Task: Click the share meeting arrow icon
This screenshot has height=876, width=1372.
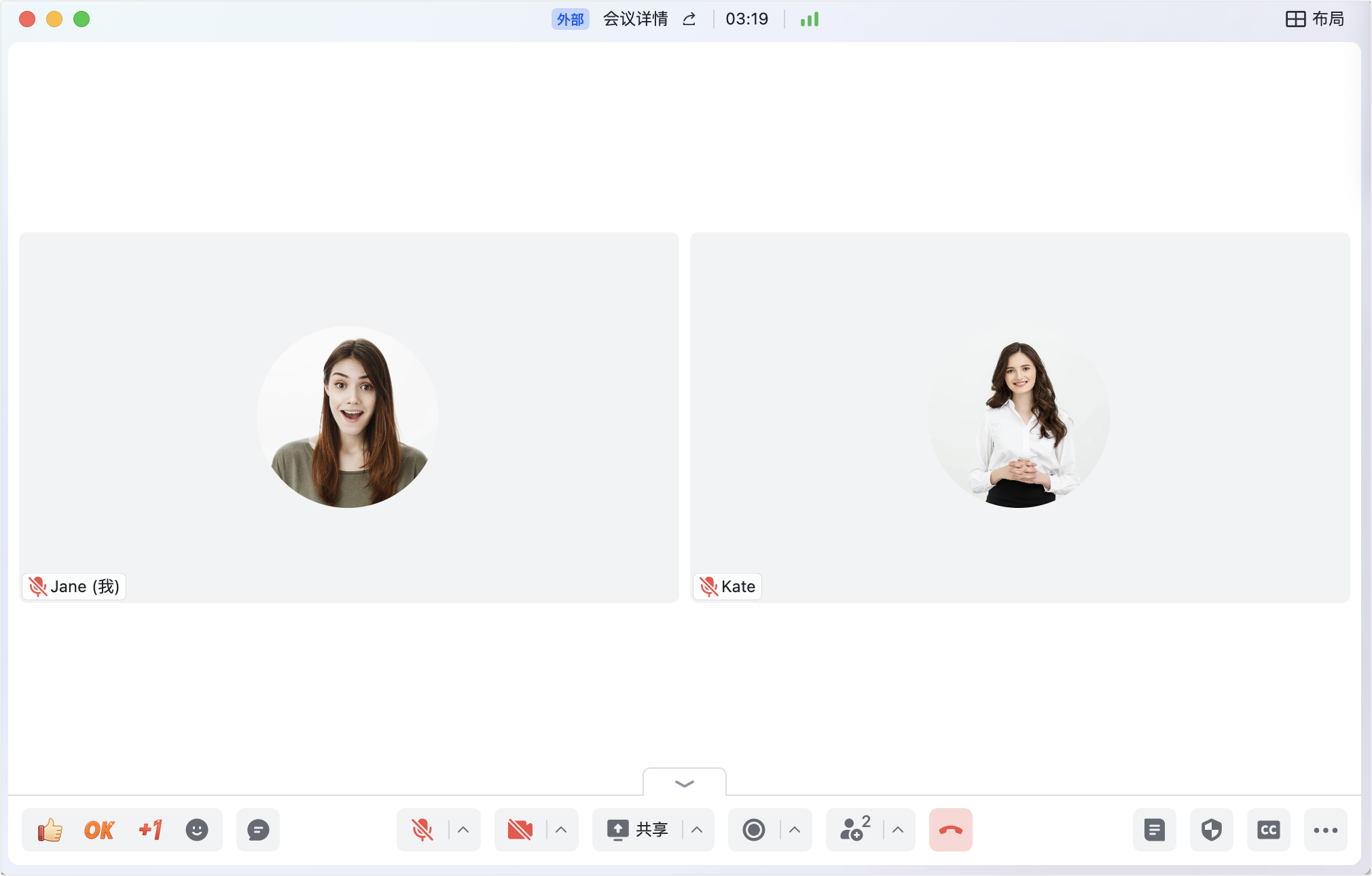Action: (689, 19)
